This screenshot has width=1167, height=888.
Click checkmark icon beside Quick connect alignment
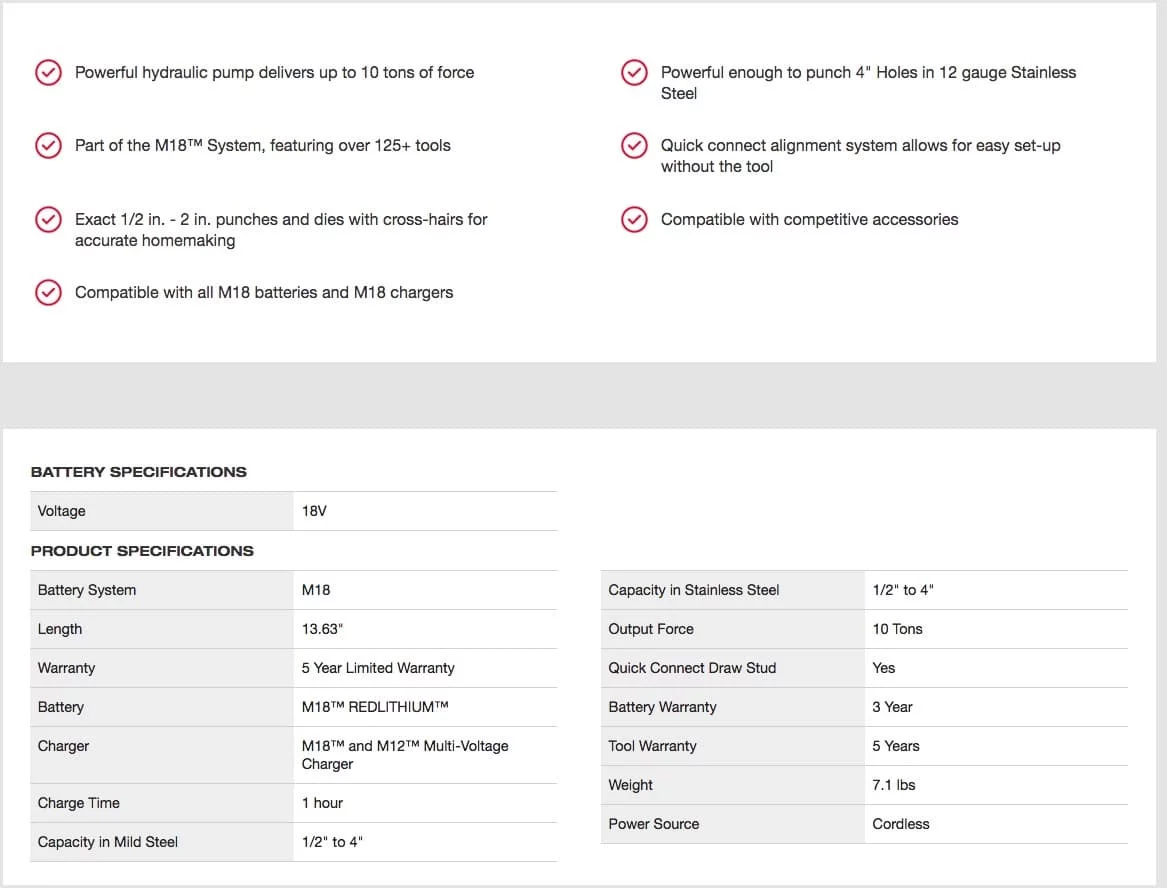634,145
